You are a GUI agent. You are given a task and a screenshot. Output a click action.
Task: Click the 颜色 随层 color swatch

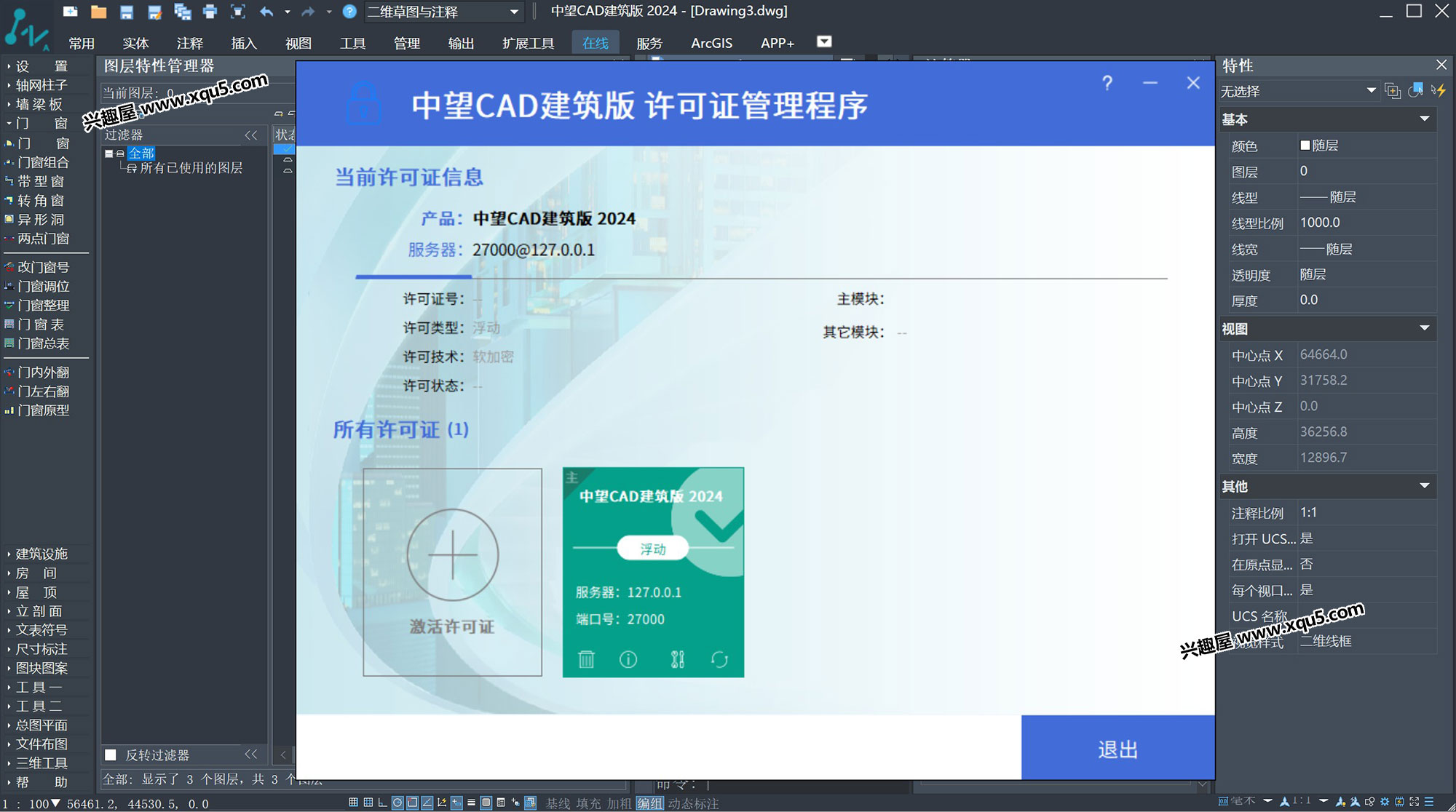click(1305, 146)
